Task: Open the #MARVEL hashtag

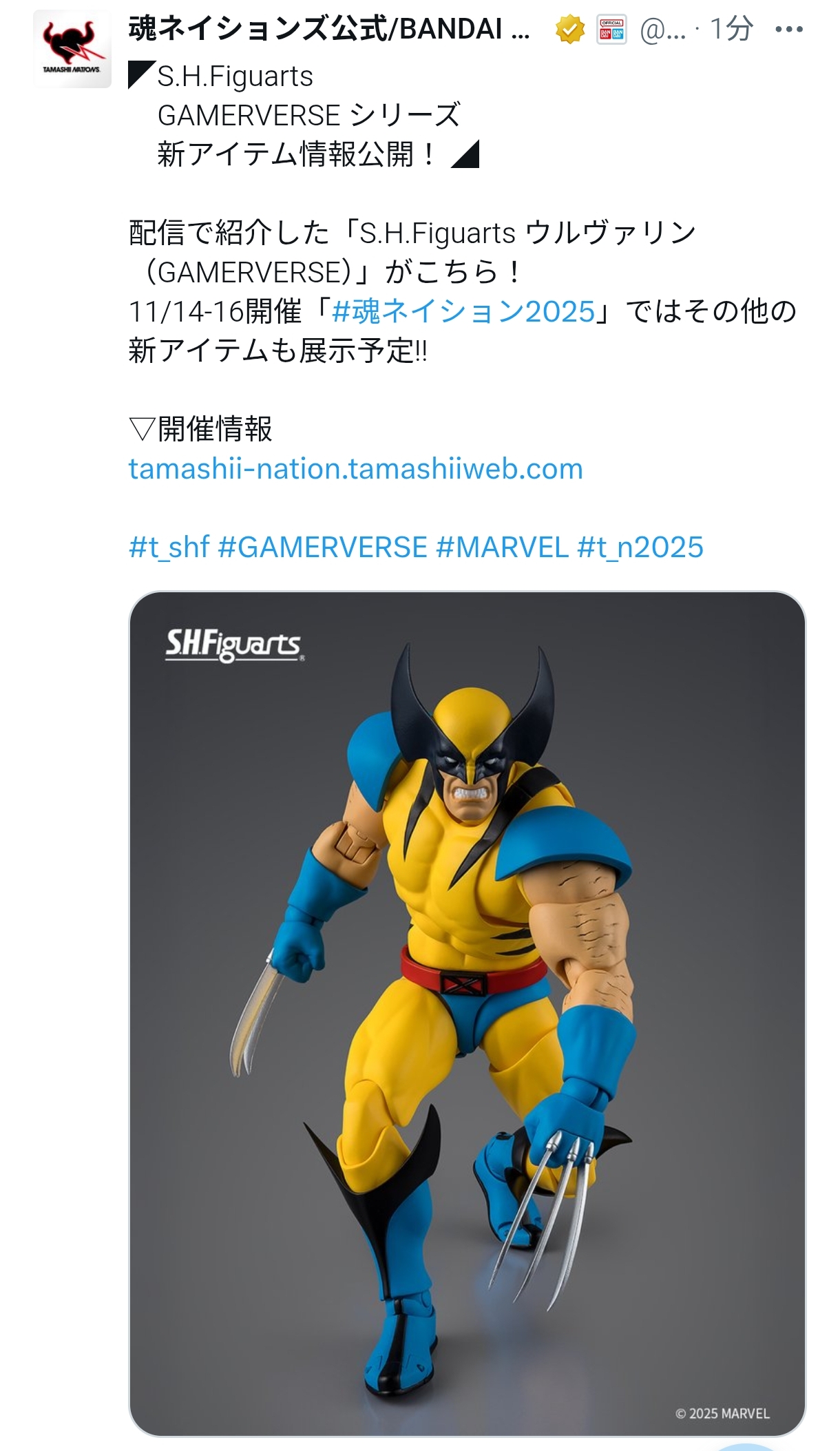Action: tap(503, 548)
